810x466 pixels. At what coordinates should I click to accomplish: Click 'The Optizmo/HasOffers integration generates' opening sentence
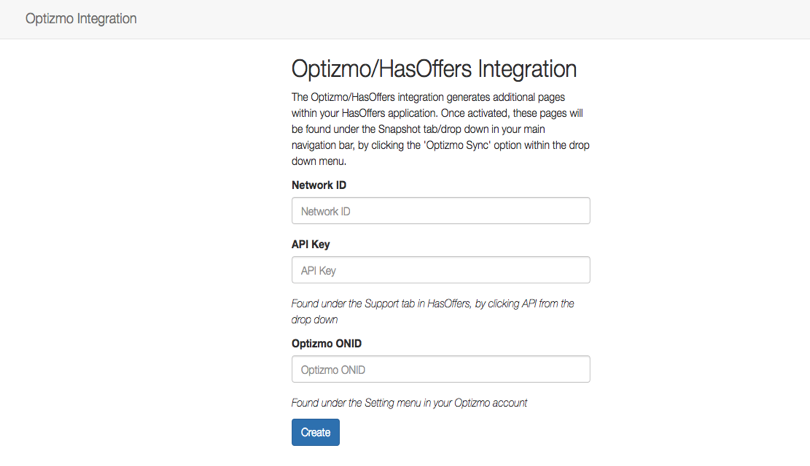coord(391,97)
